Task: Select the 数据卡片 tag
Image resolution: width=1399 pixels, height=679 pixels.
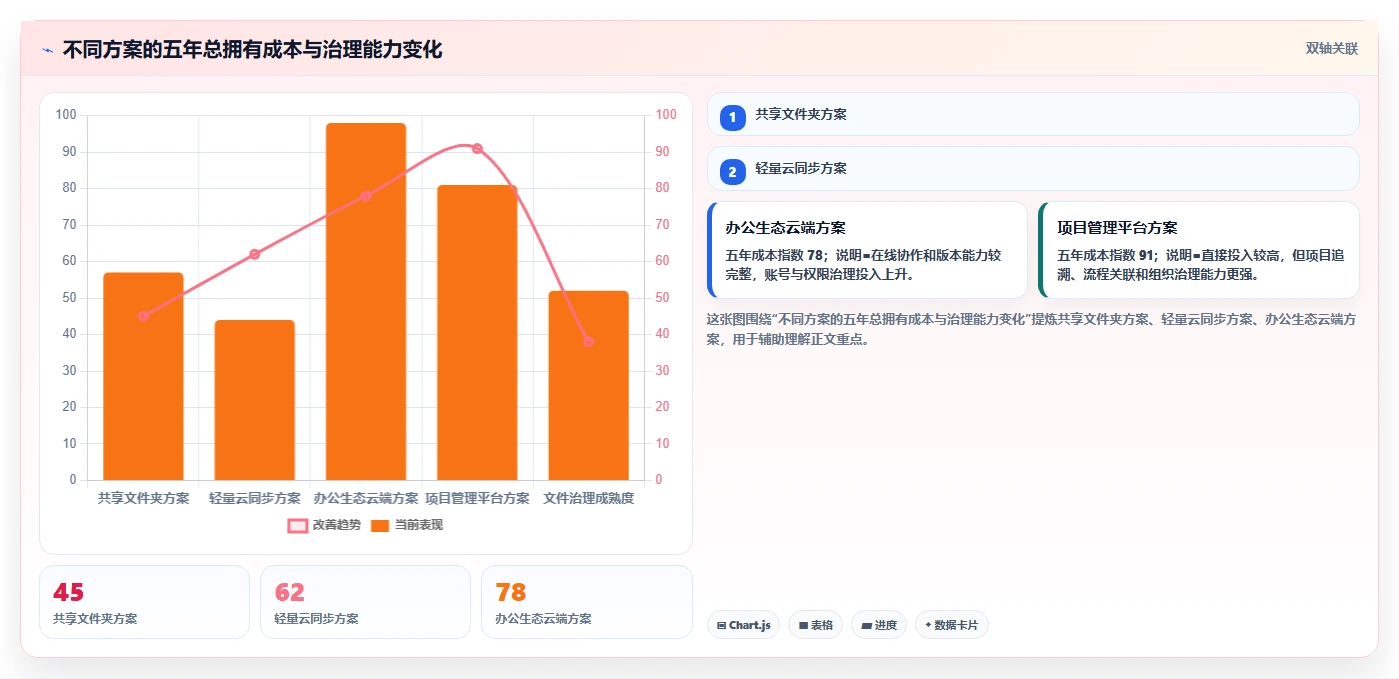Action: click(952, 625)
